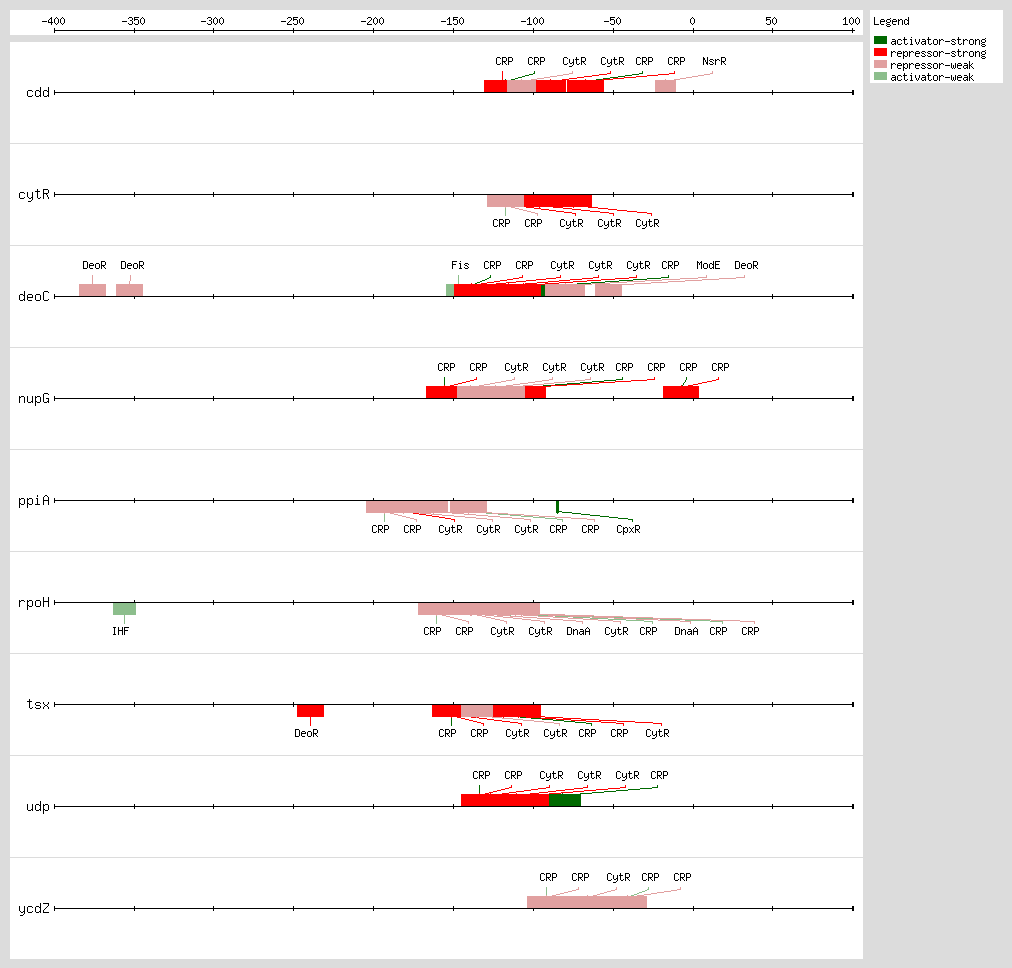
Task: Click the ModE label in deoC row
Action: click(708, 265)
